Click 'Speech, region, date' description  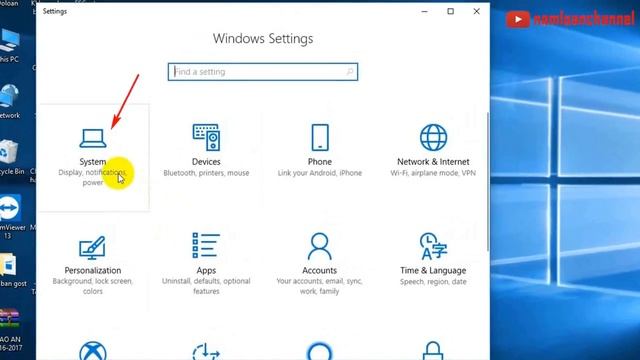(433, 282)
